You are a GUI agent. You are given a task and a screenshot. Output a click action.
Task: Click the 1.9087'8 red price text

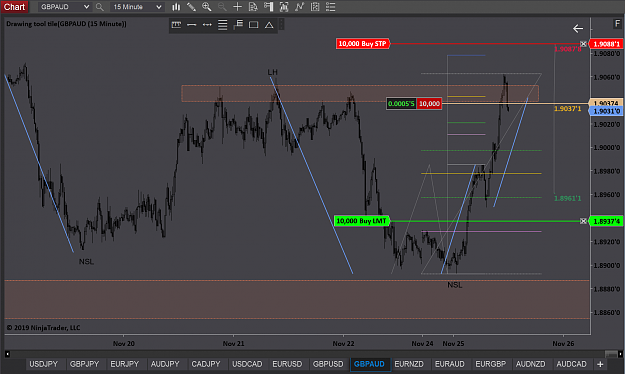568,49
